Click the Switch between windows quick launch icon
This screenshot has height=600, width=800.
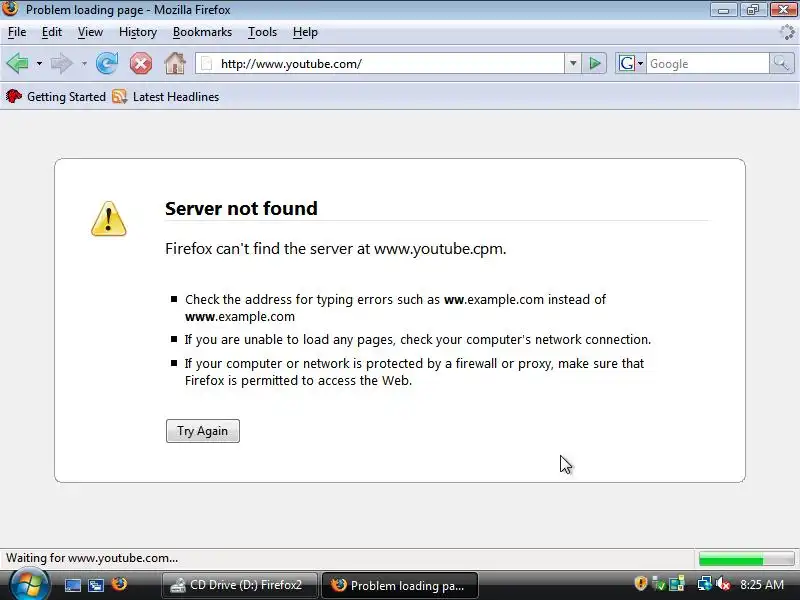click(x=96, y=585)
